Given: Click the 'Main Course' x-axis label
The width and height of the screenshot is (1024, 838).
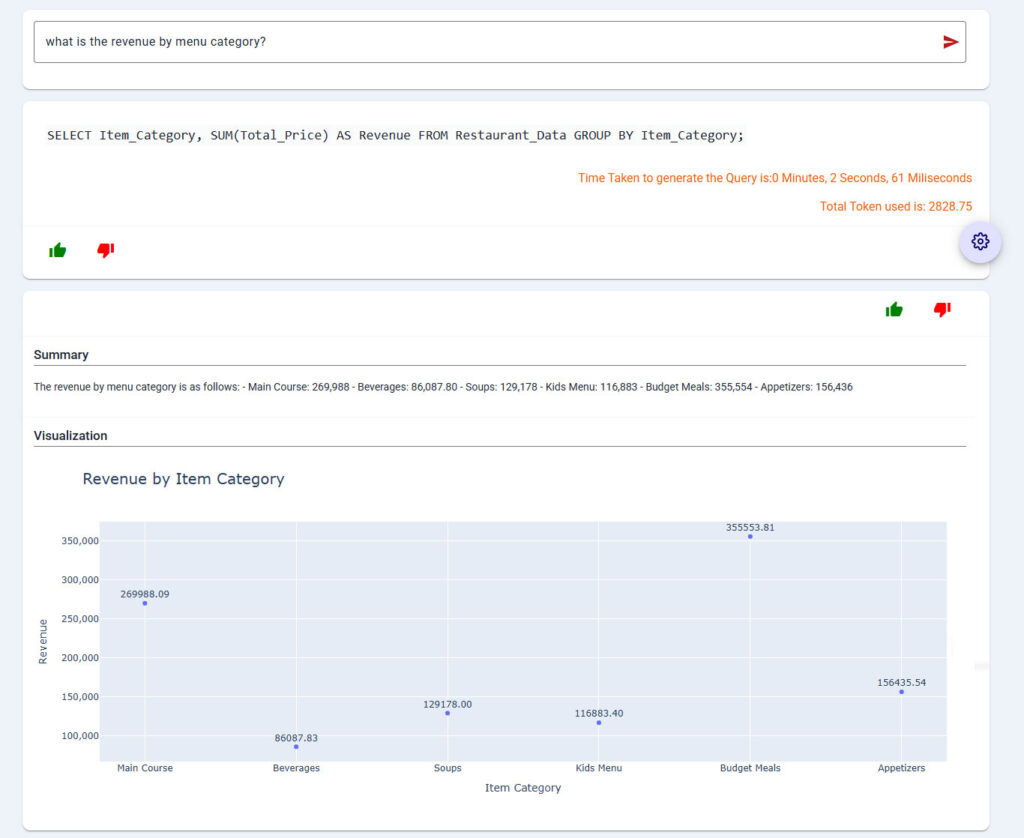Looking at the screenshot, I should 145,768.
